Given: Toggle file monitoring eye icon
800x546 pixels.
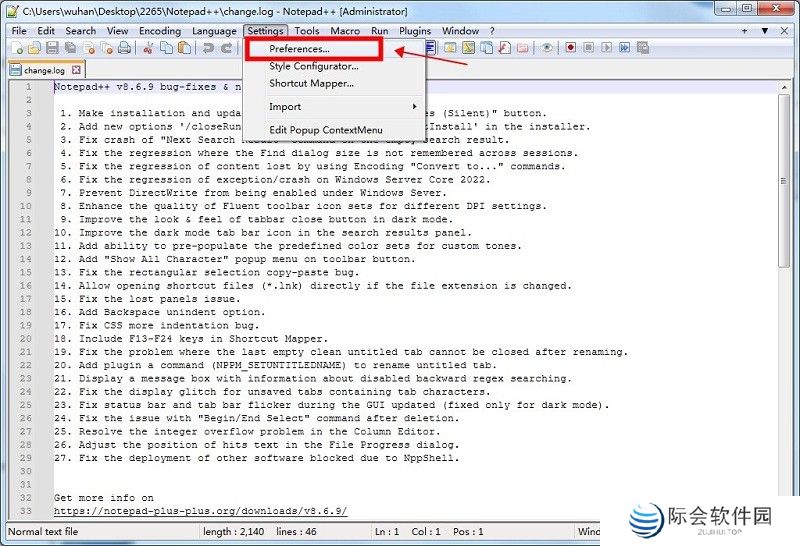Looking at the screenshot, I should pyautogui.click(x=546, y=48).
